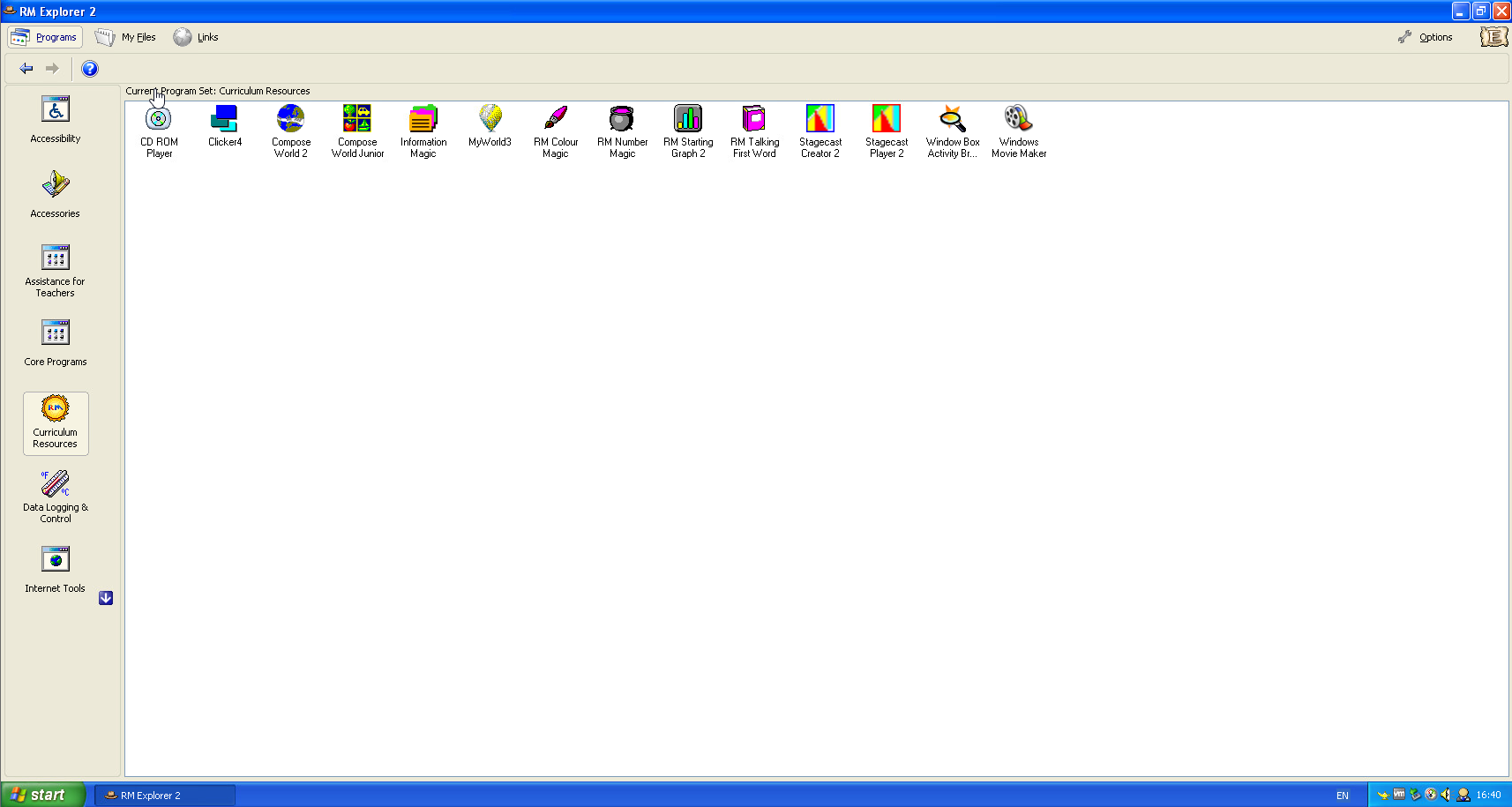Screen dimensions: 1512x807
Task: Open Information Magic
Action: point(423,131)
